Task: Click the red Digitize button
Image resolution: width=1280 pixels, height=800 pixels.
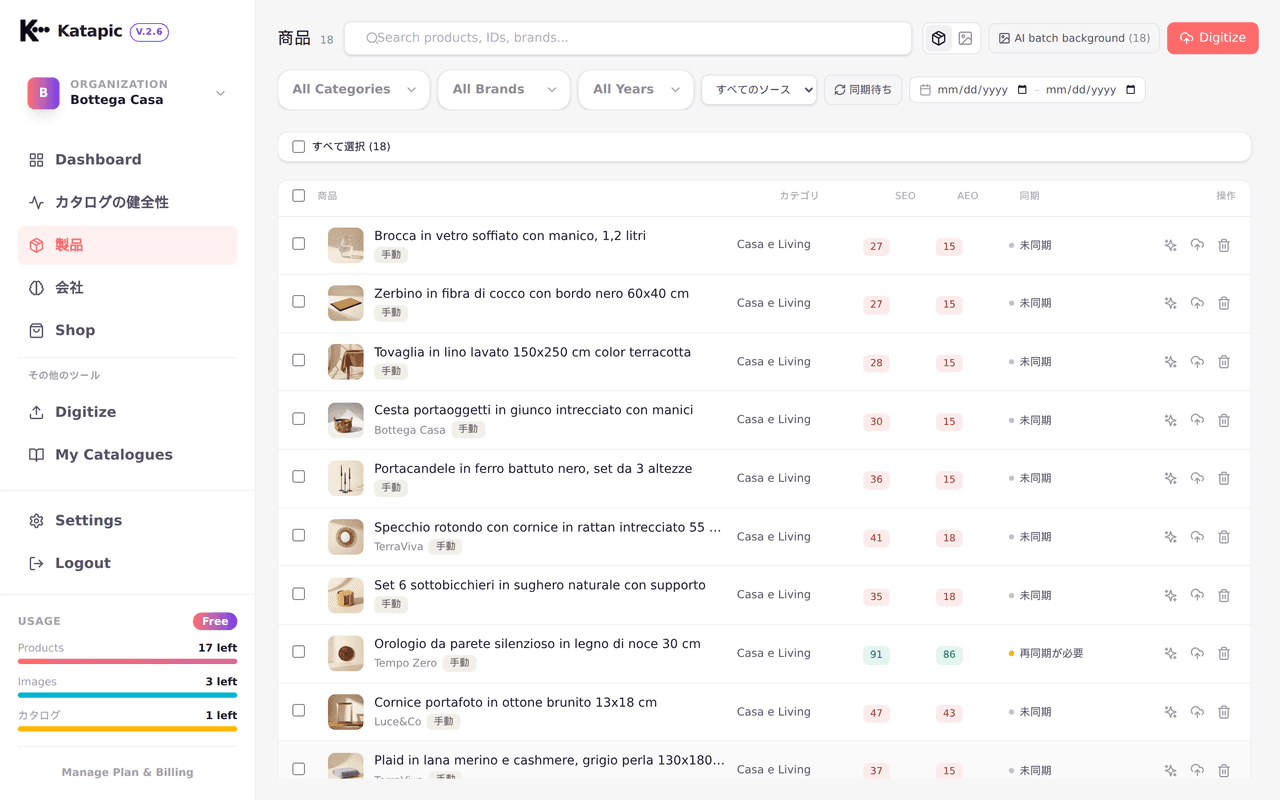Action: [1212, 38]
